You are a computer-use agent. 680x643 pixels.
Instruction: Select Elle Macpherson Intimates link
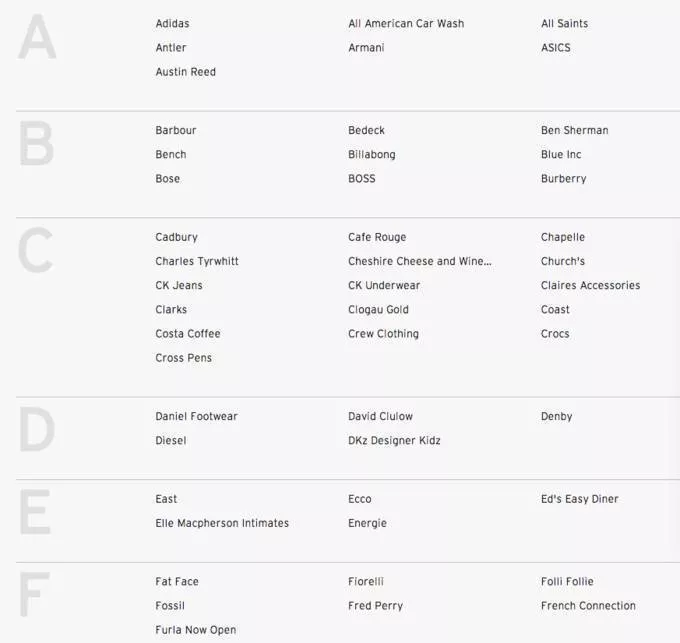click(x=222, y=524)
